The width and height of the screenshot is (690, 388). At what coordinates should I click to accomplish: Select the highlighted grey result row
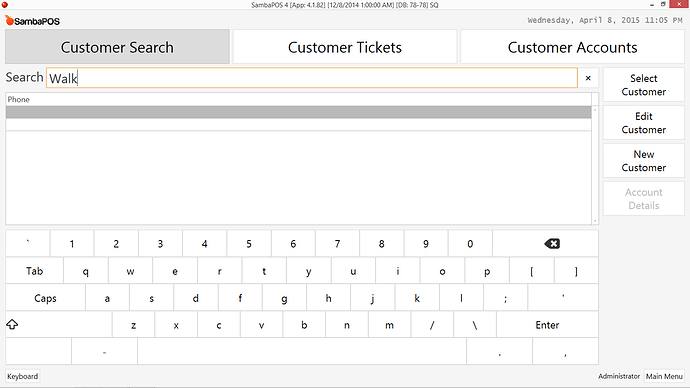[298, 112]
